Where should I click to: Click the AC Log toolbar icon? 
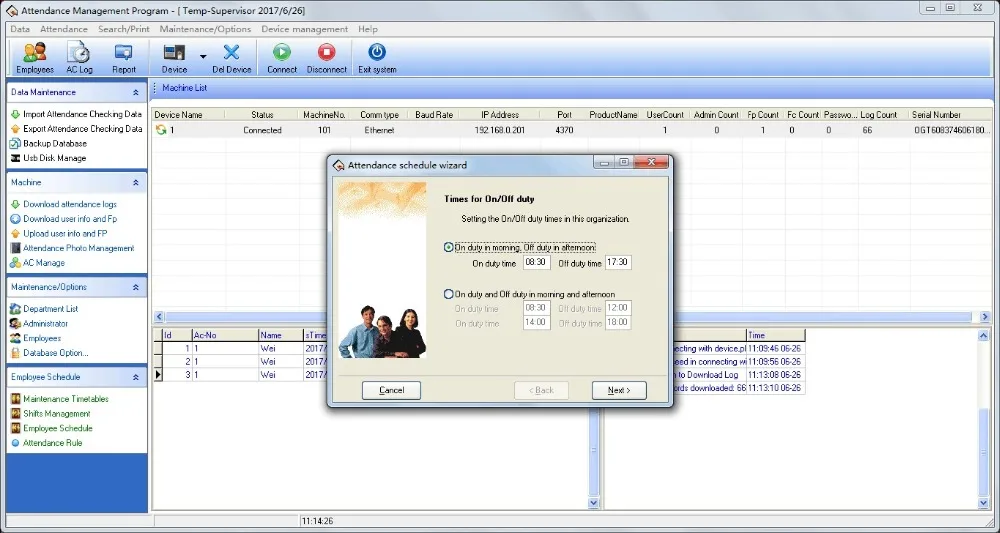click(79, 57)
